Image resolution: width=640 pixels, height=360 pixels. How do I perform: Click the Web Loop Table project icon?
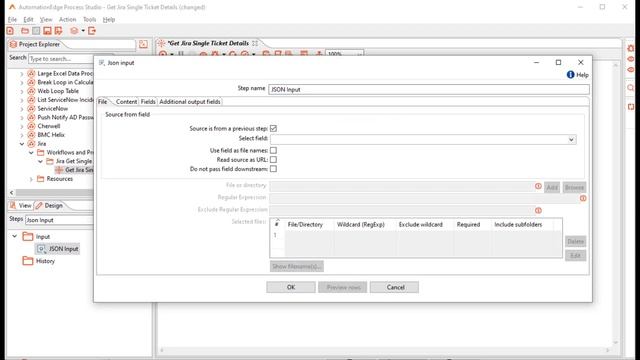[x=31, y=91]
